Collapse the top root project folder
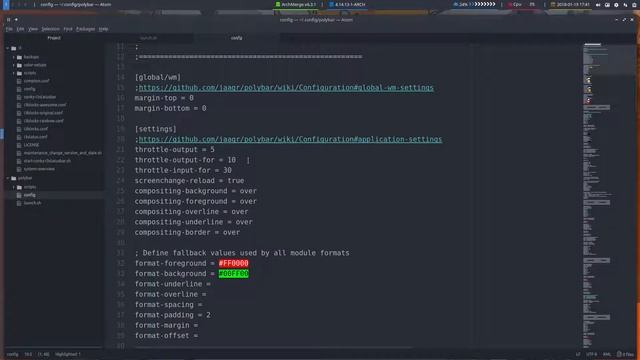The image size is (640, 360). (8, 48)
